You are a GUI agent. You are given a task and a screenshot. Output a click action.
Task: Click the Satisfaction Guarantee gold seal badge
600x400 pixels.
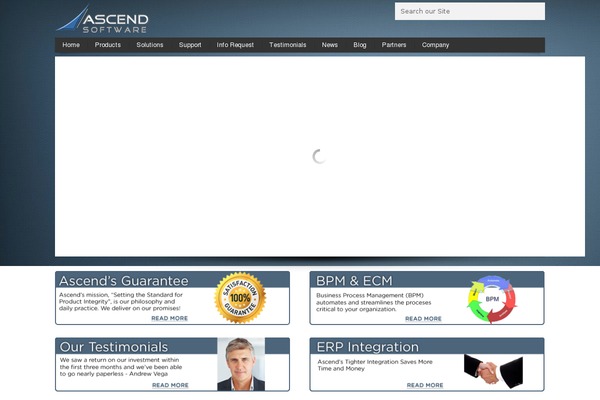(240, 298)
